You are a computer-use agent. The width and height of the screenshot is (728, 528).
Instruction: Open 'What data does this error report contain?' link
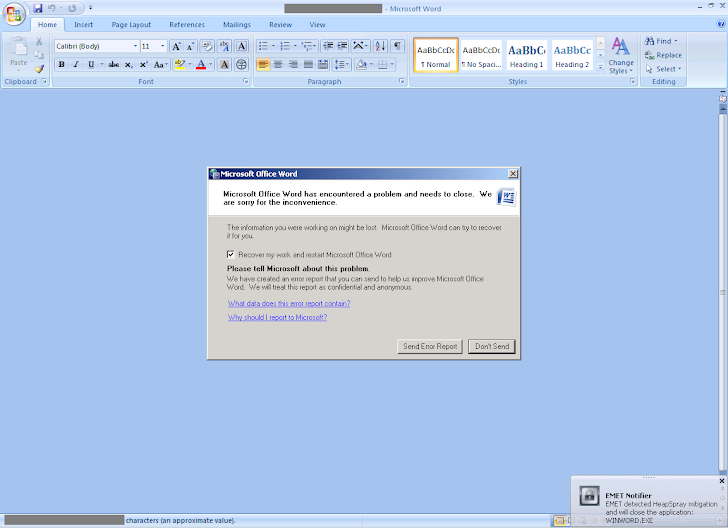click(289, 303)
